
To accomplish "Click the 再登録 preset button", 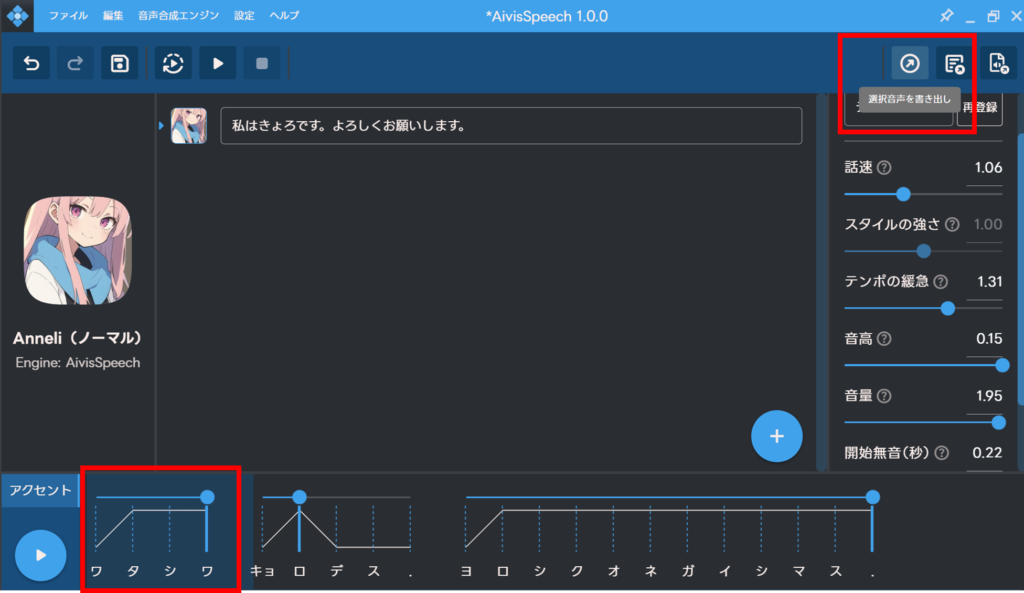I will coord(980,108).
